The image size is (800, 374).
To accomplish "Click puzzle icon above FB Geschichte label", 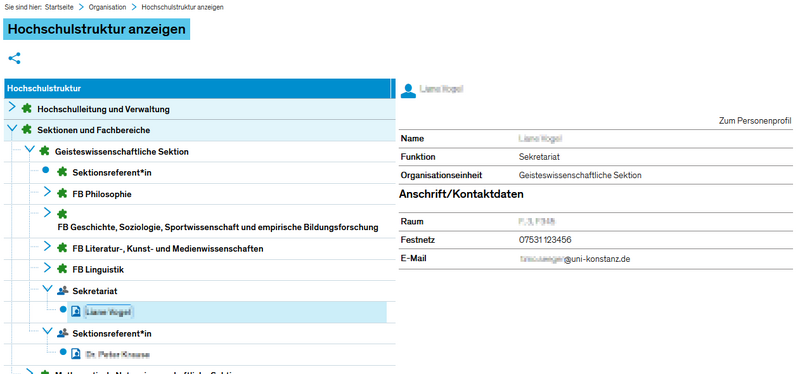I will point(62,214).
